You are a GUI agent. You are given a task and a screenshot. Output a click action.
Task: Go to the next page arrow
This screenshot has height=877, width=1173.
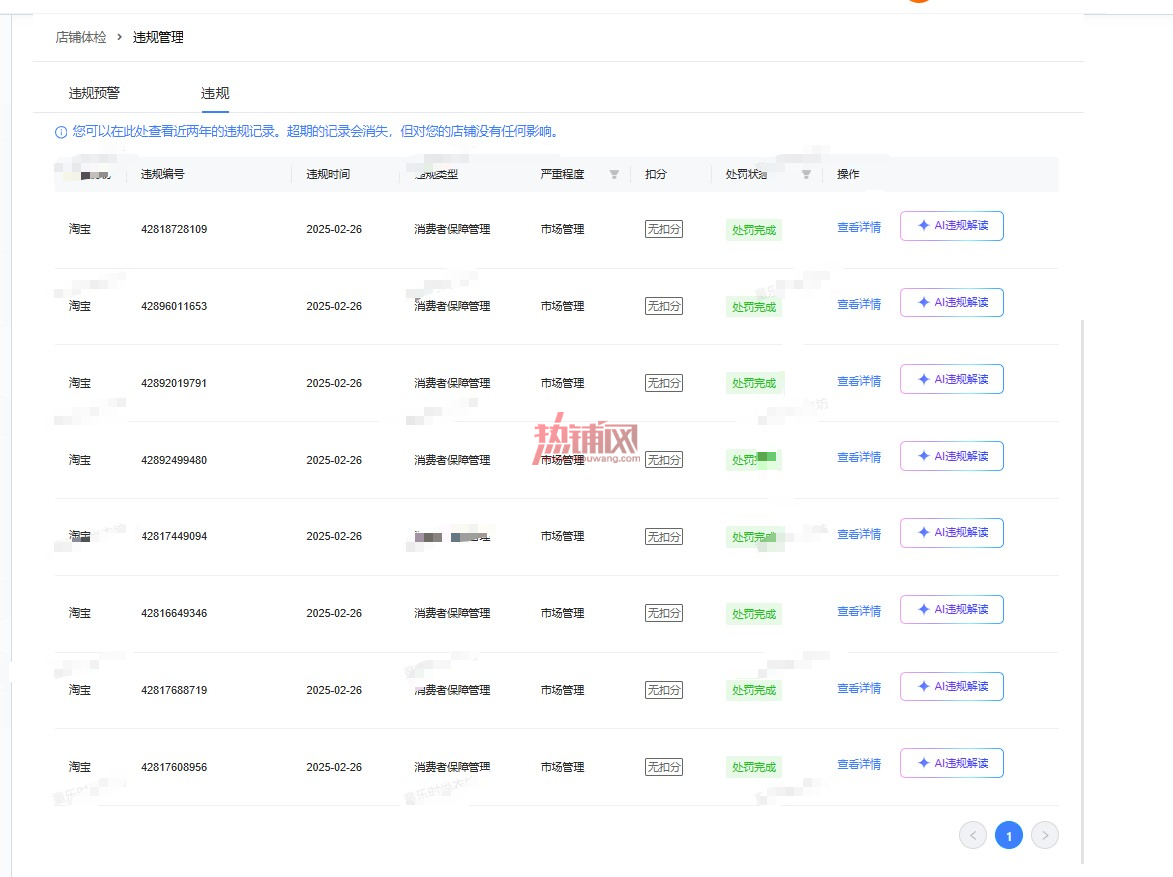[1045, 835]
